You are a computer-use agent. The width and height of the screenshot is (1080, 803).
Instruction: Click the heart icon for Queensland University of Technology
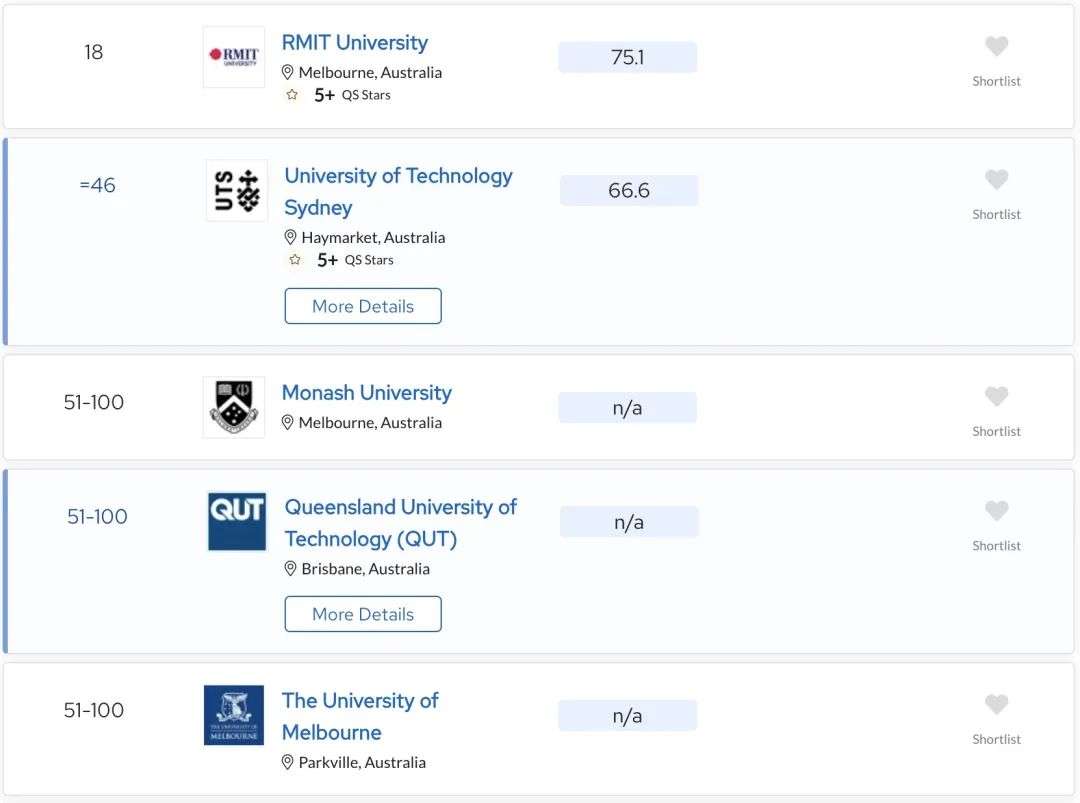pos(996,511)
